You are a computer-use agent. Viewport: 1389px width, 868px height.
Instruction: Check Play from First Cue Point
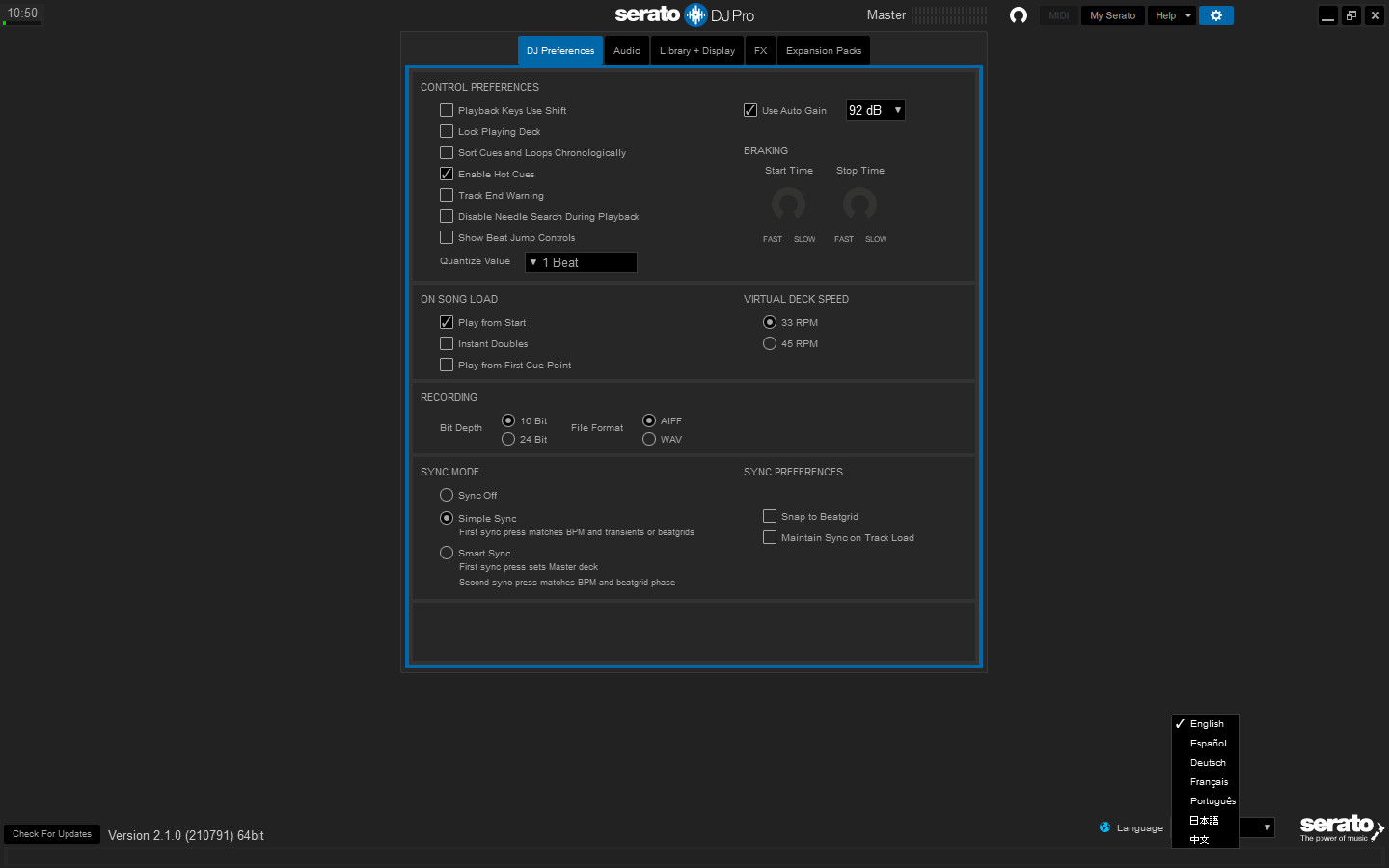coord(447,365)
